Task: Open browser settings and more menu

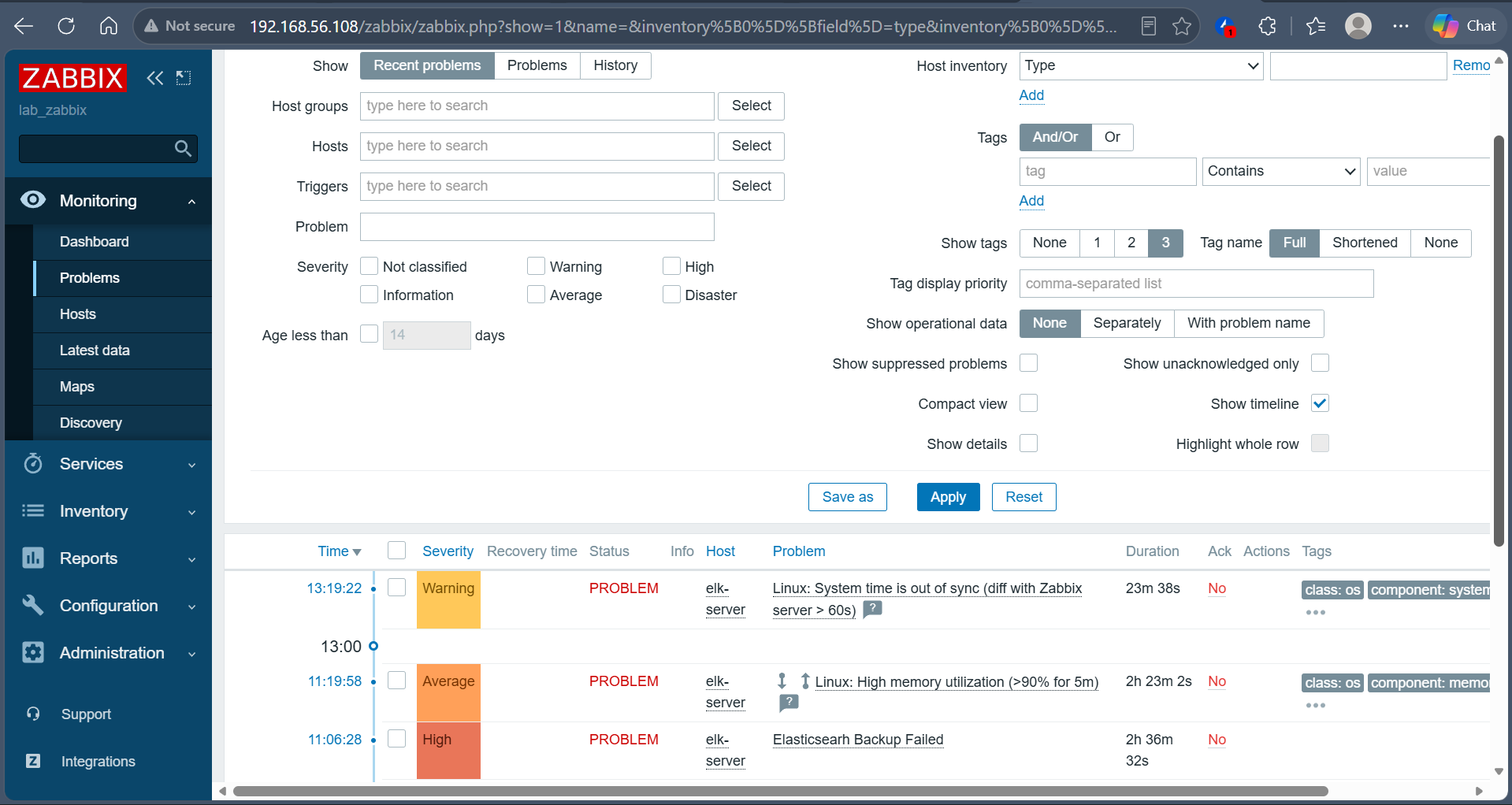Action: (1400, 26)
